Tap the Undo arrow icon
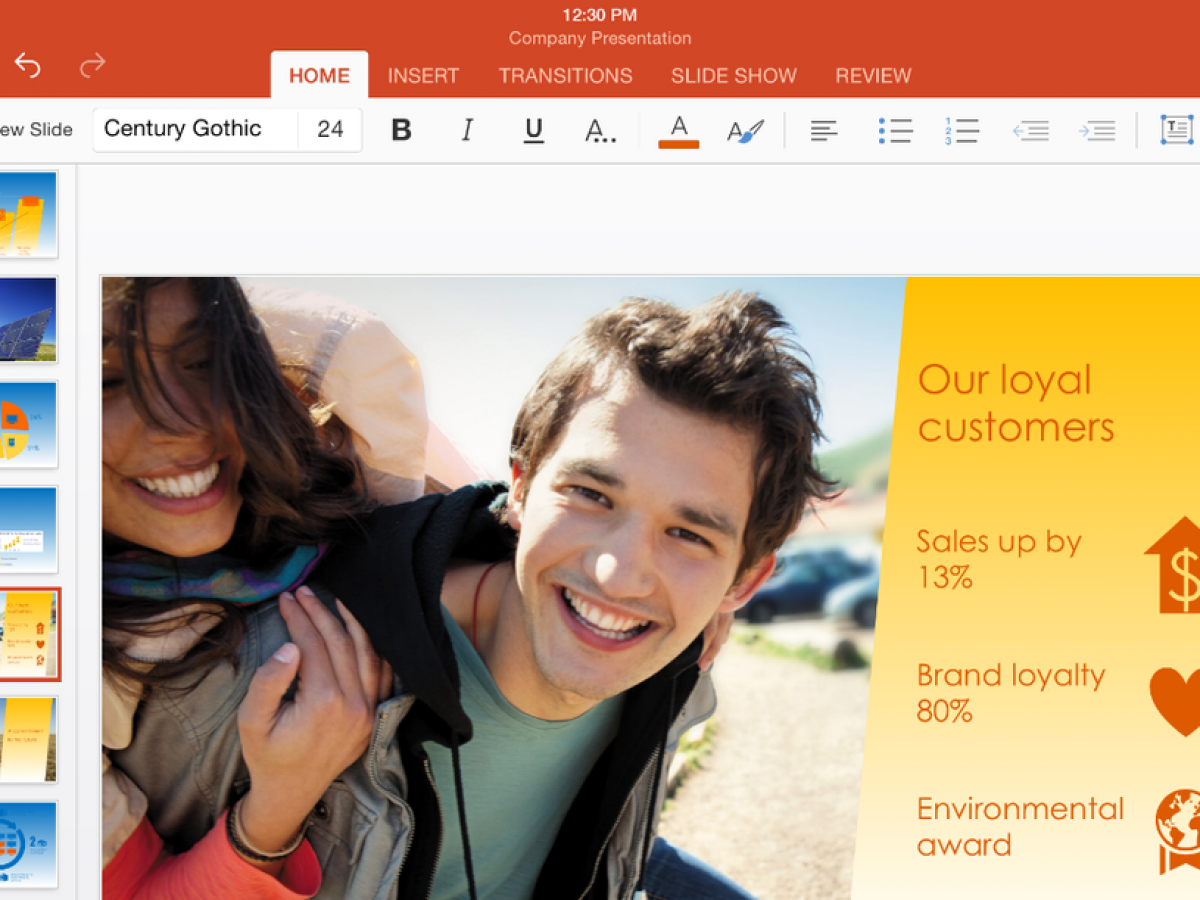 tap(28, 66)
